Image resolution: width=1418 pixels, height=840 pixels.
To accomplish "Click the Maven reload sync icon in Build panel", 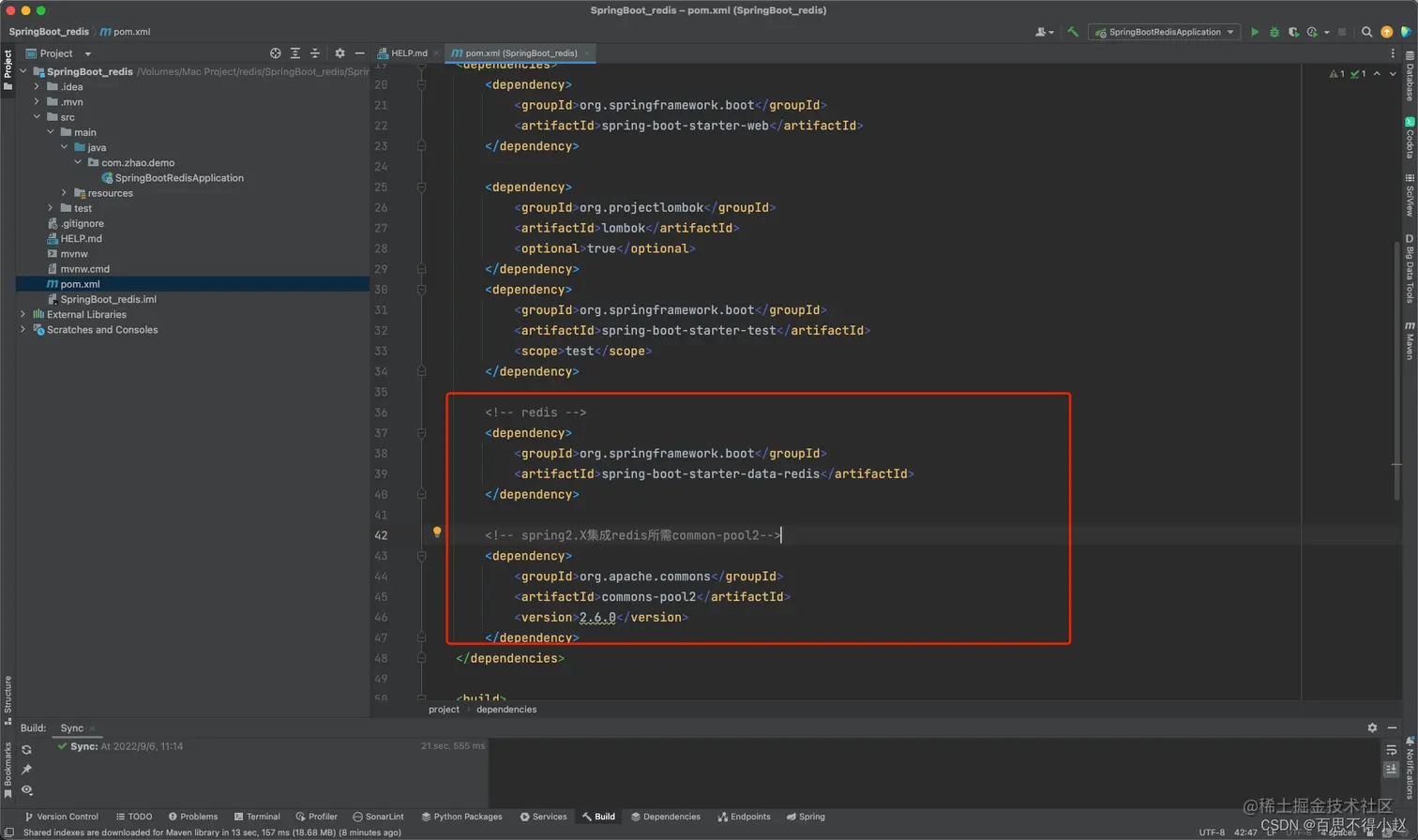I will [x=26, y=750].
